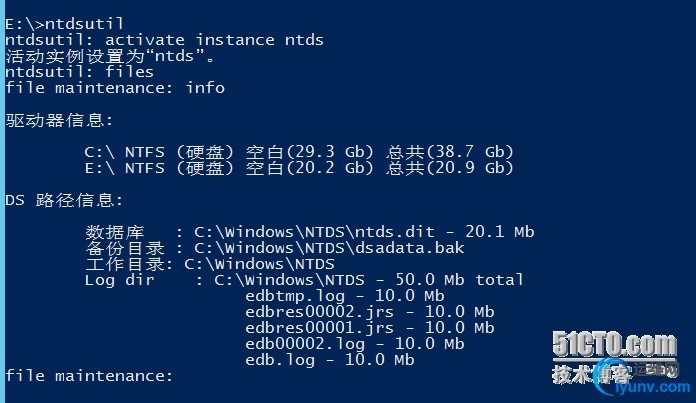Click the file maintenance prompt at bottom

pos(89,376)
